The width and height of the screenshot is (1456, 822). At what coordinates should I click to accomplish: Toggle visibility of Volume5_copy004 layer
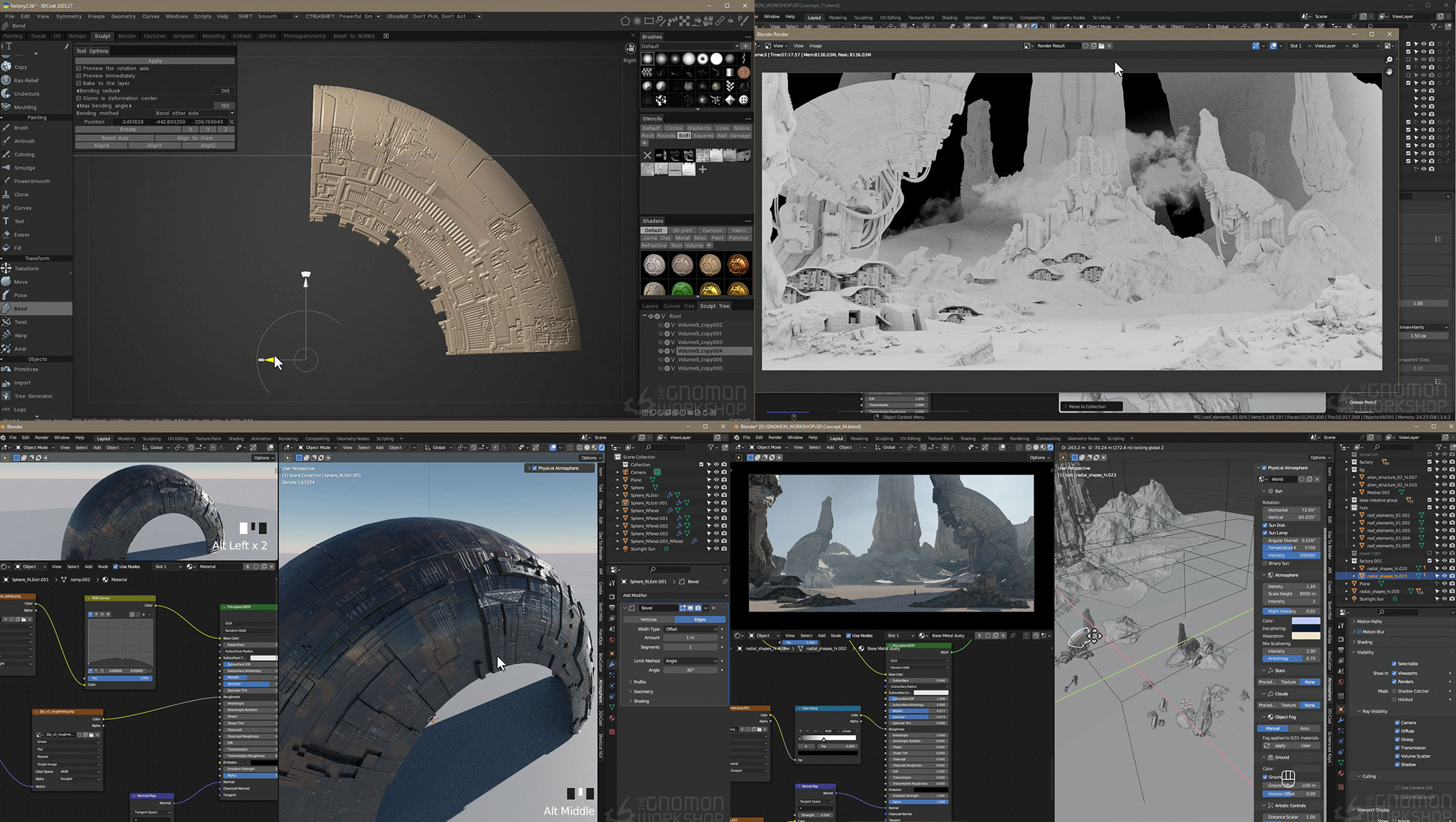(x=660, y=351)
